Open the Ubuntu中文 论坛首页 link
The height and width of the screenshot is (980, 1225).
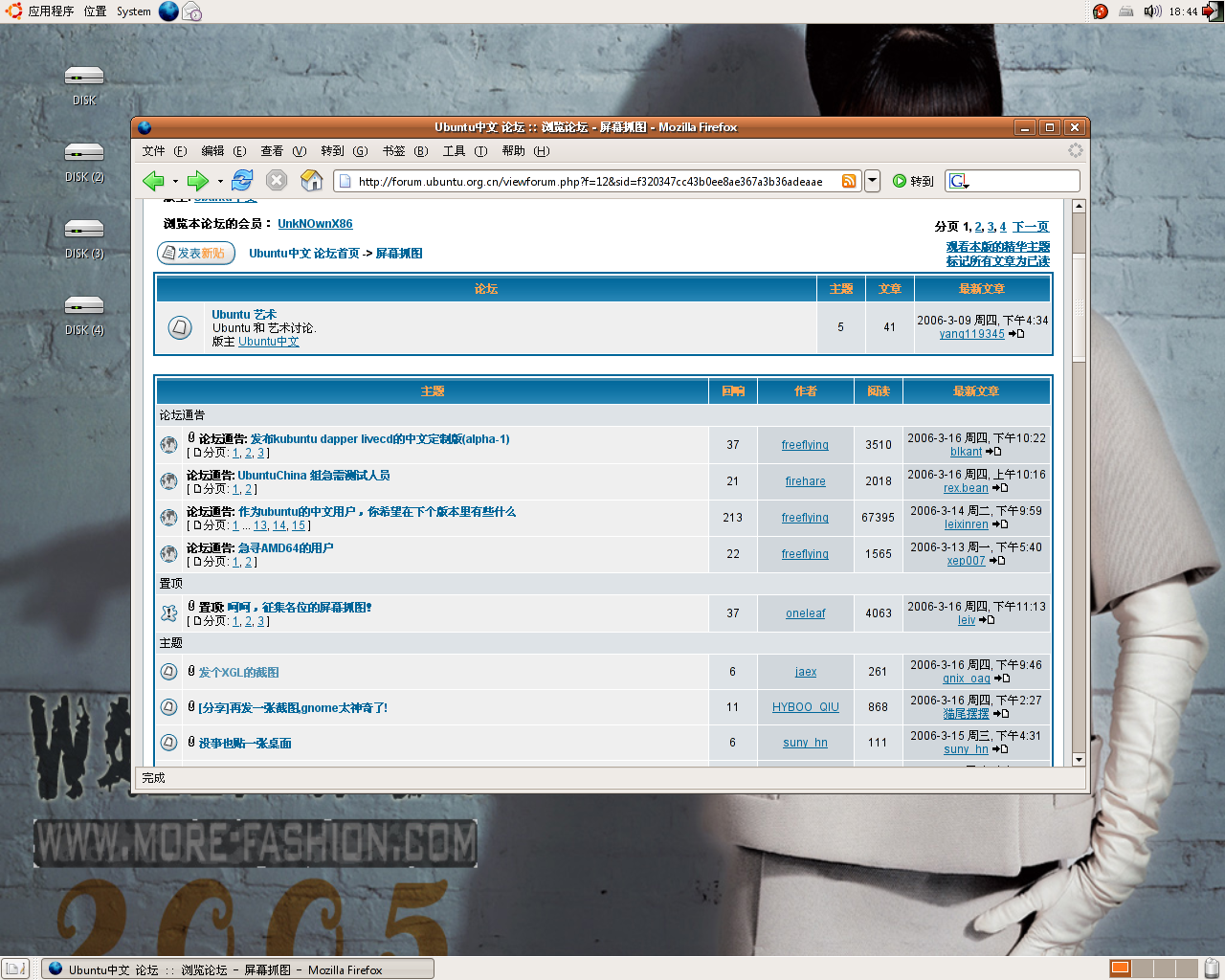(304, 254)
